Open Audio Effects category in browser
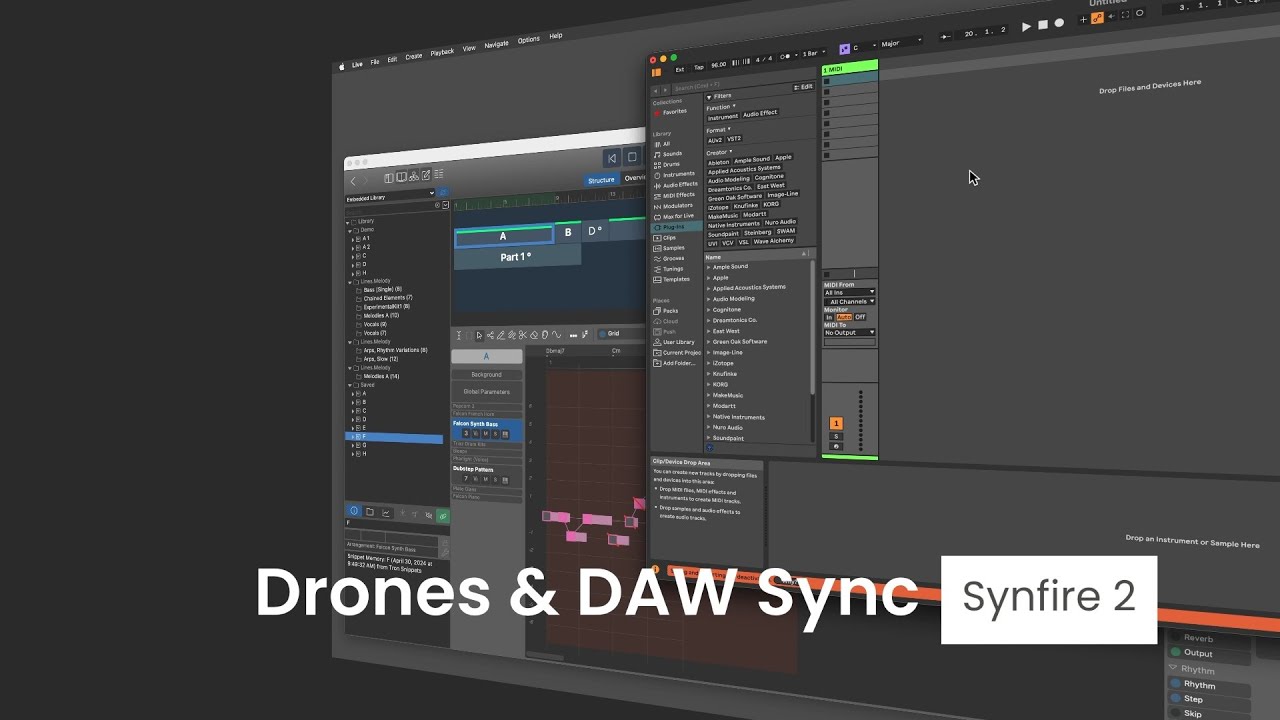Image resolution: width=1280 pixels, height=720 pixels. (x=679, y=184)
